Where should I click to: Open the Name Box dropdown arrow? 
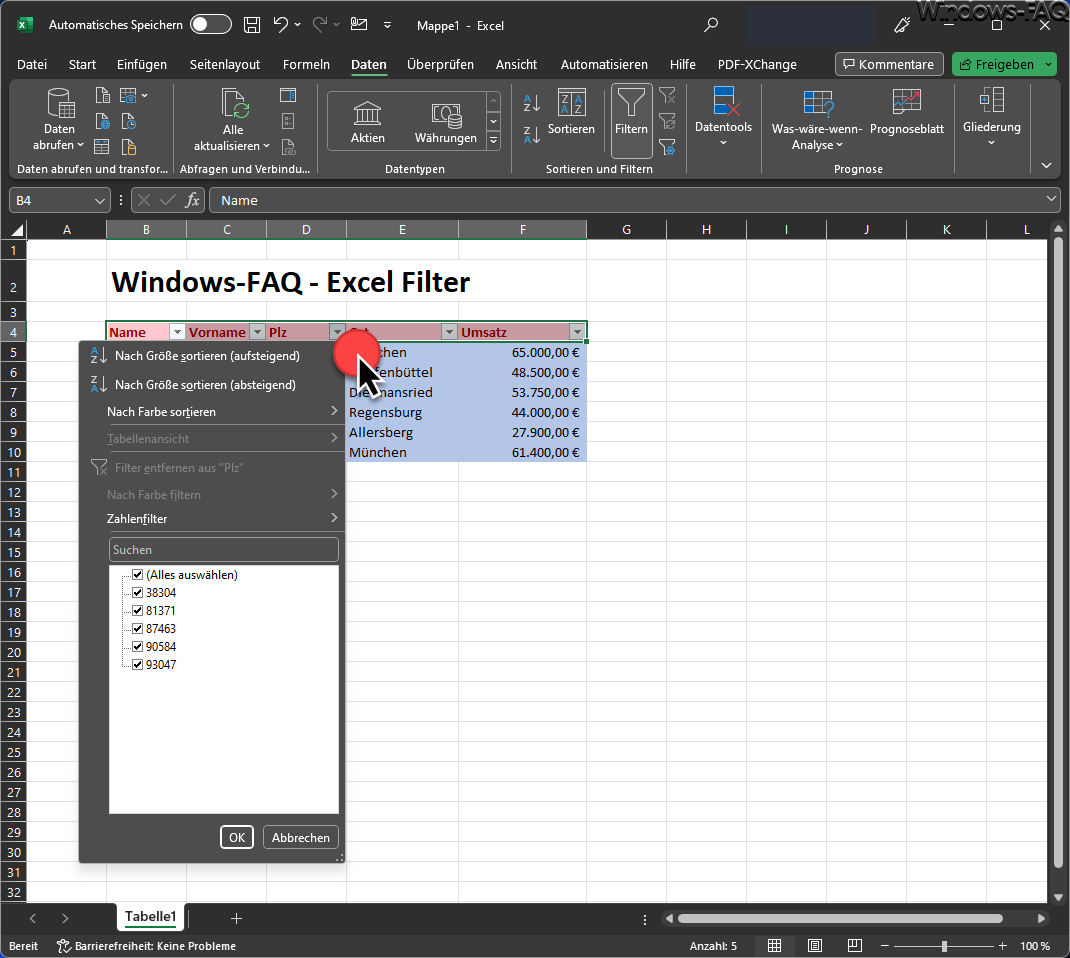coord(99,201)
